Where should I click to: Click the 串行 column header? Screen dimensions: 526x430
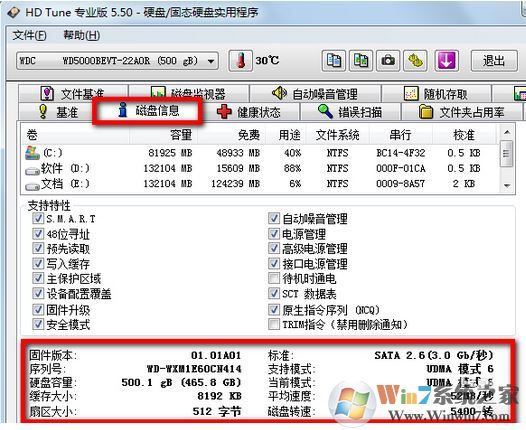tap(401, 135)
